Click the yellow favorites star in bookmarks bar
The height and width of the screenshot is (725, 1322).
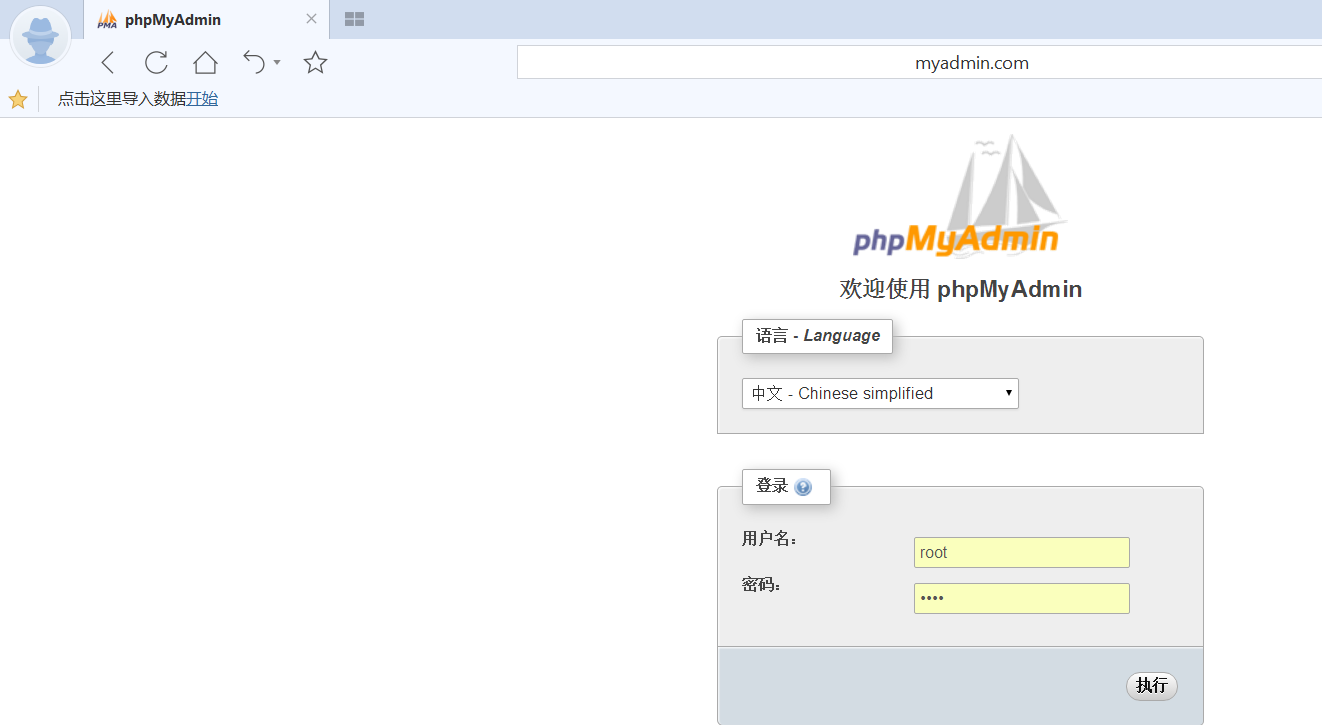pos(18,99)
